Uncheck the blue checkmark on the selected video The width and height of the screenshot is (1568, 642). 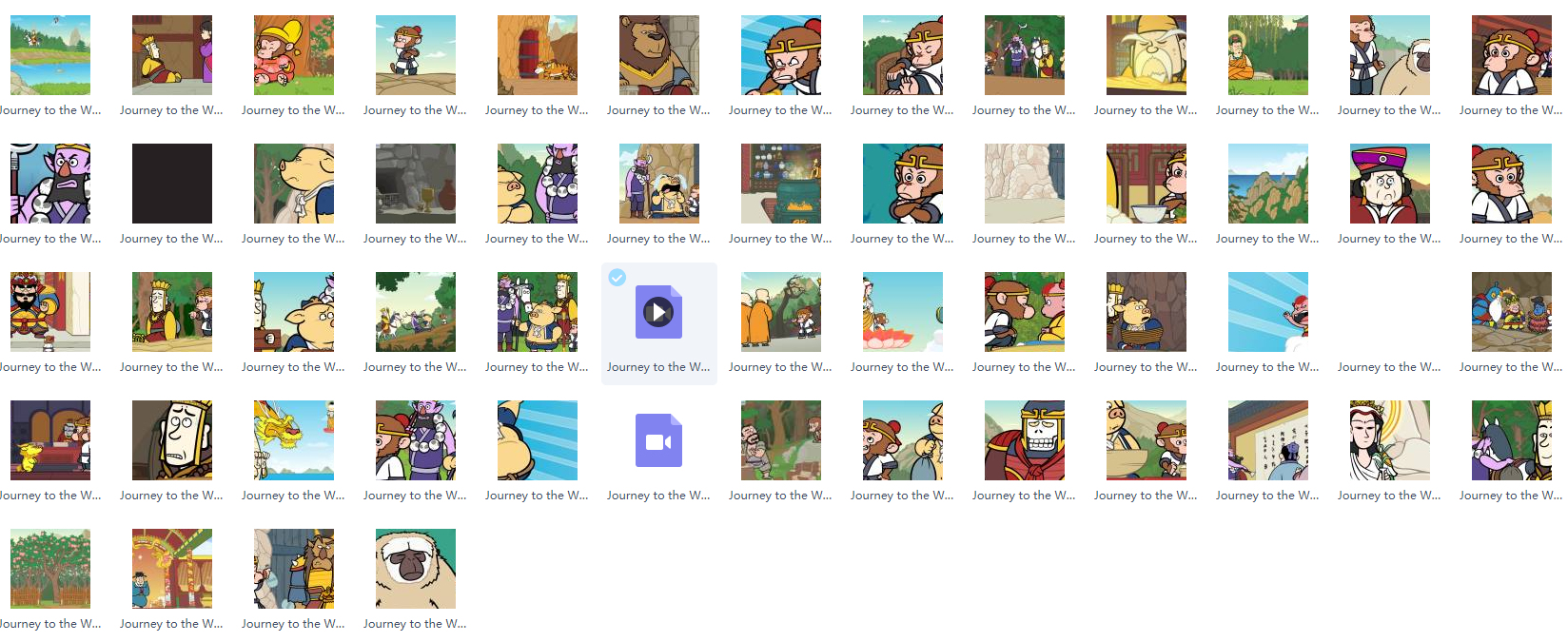(x=617, y=278)
